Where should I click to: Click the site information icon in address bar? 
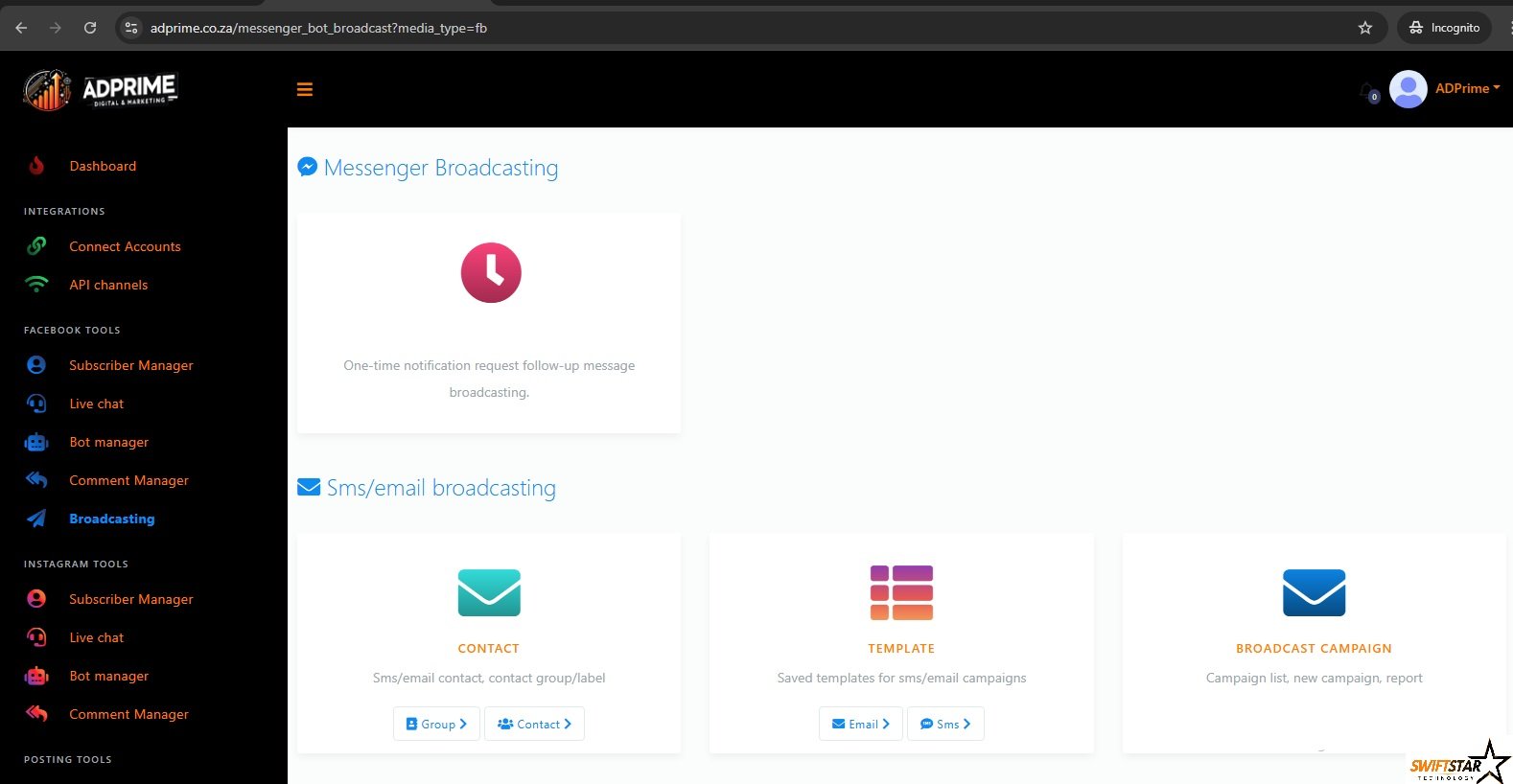click(x=131, y=28)
